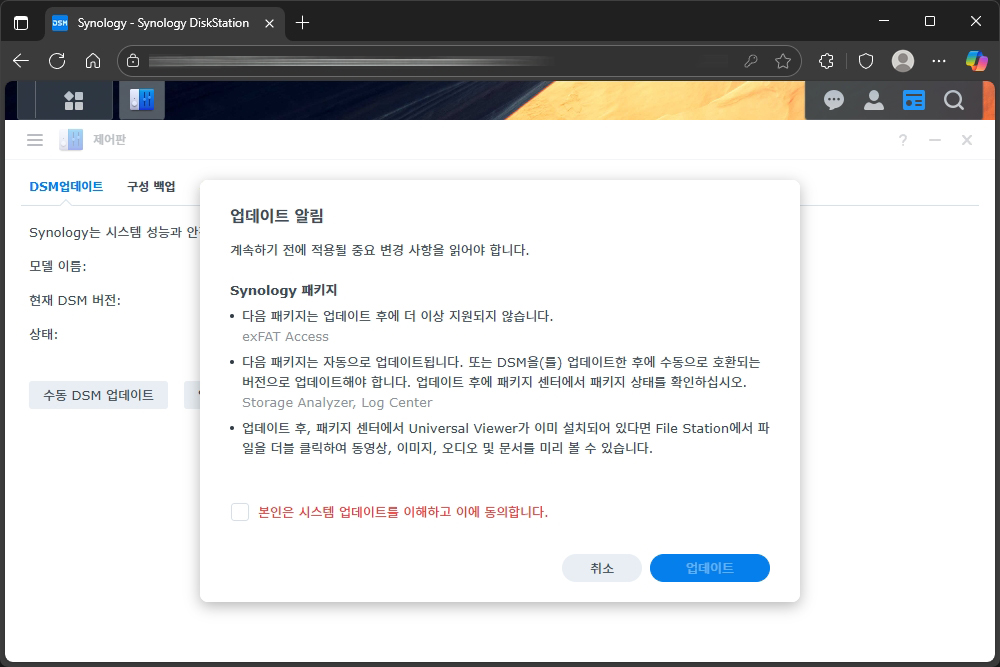This screenshot has height=667, width=1000.
Task: Open the DSM widgets panel icon
Action: point(913,100)
